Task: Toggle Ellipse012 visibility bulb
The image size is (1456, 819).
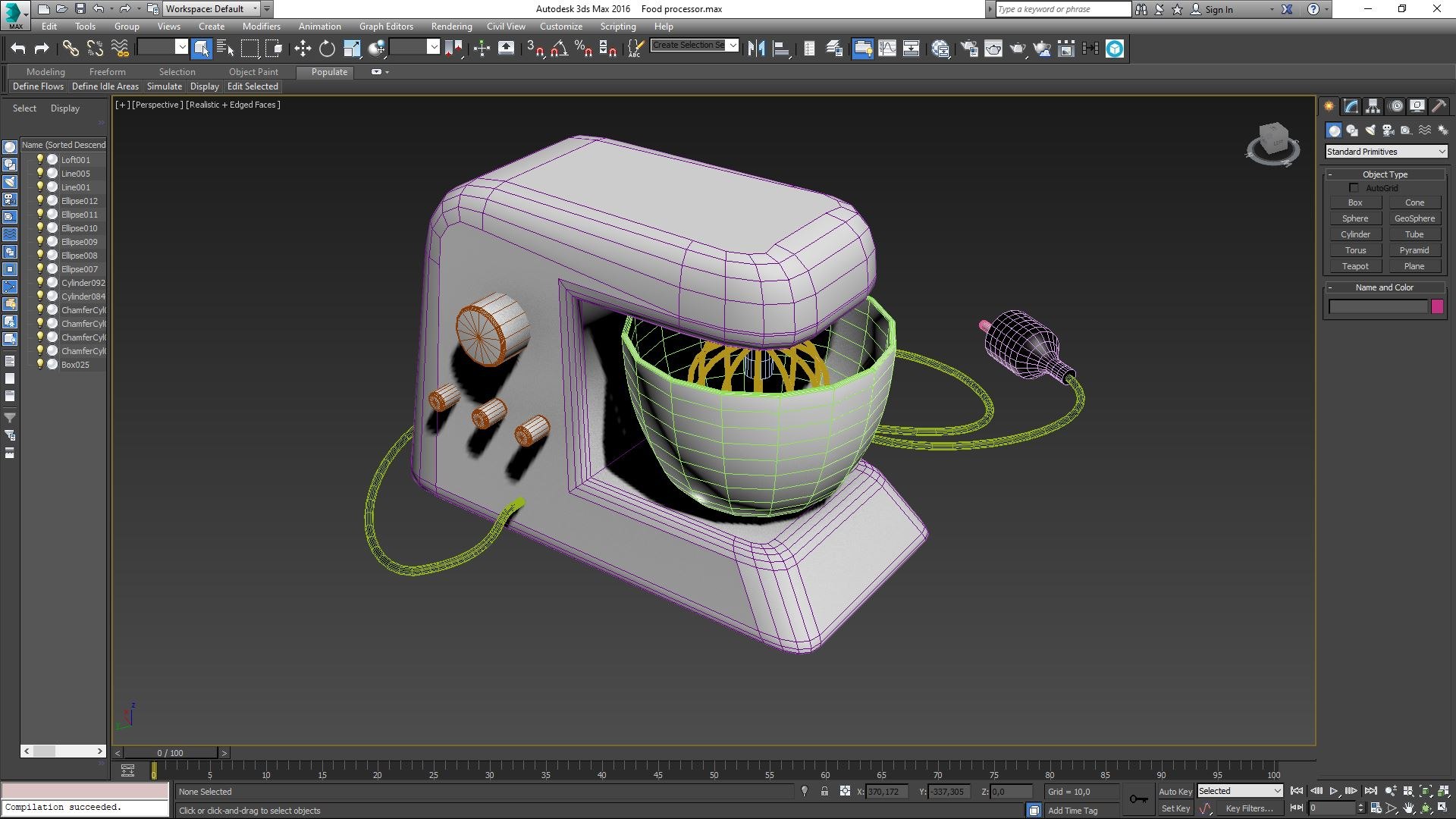Action: (40, 200)
